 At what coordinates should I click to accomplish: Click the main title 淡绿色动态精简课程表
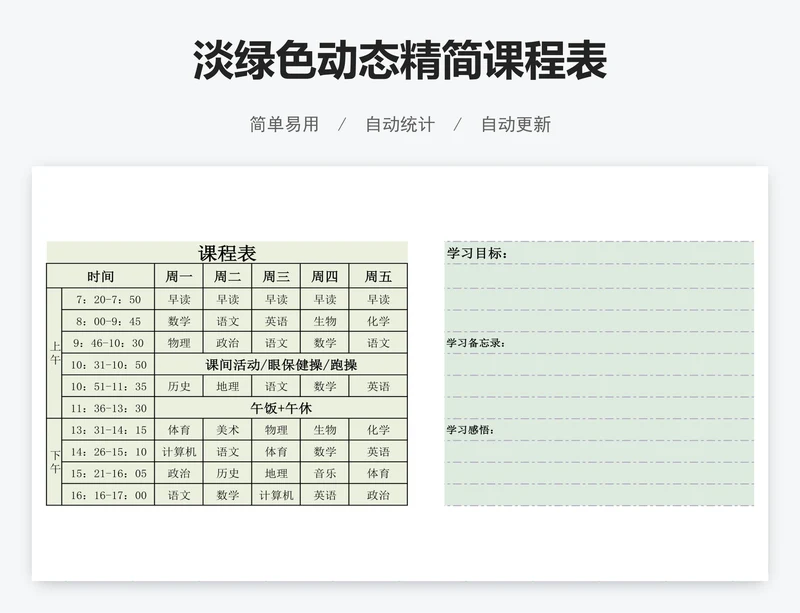click(x=400, y=60)
